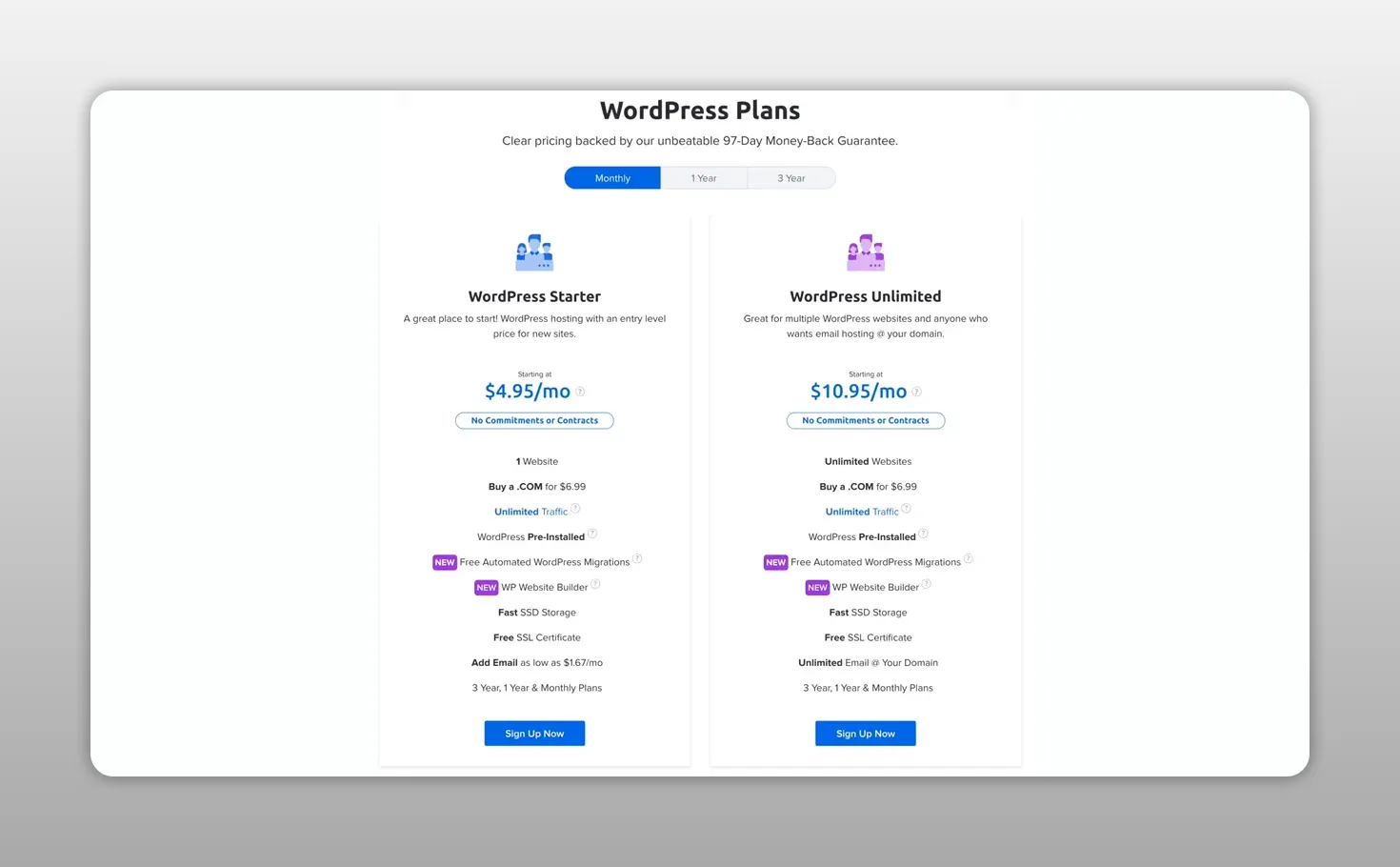Image resolution: width=1400 pixels, height=867 pixels.
Task: Click the WordPress Starter plan icon
Action: coord(534,252)
